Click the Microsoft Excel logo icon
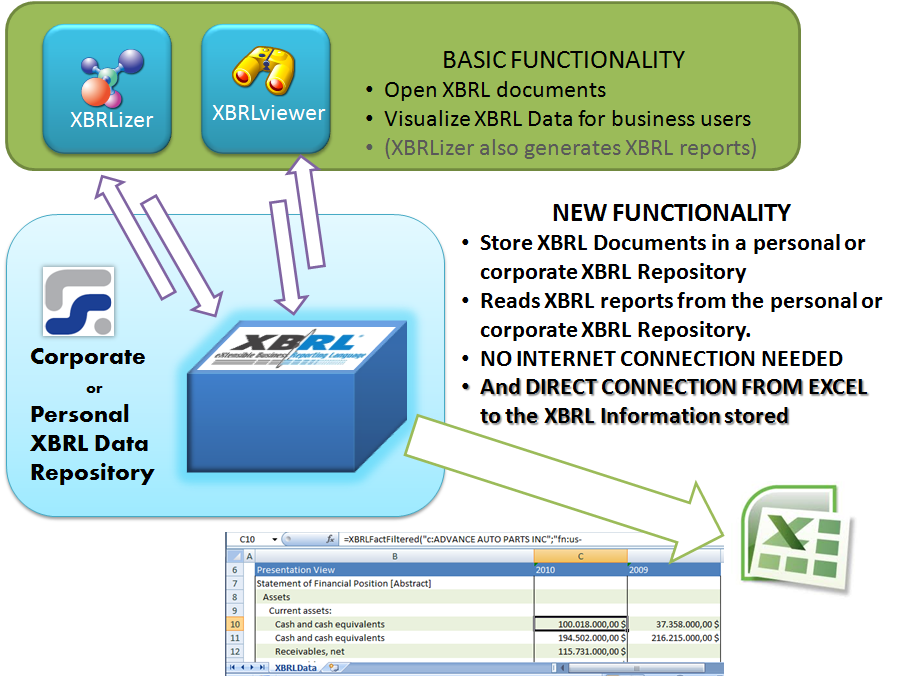Image resolution: width=904 pixels, height=677 pixels. [796, 539]
